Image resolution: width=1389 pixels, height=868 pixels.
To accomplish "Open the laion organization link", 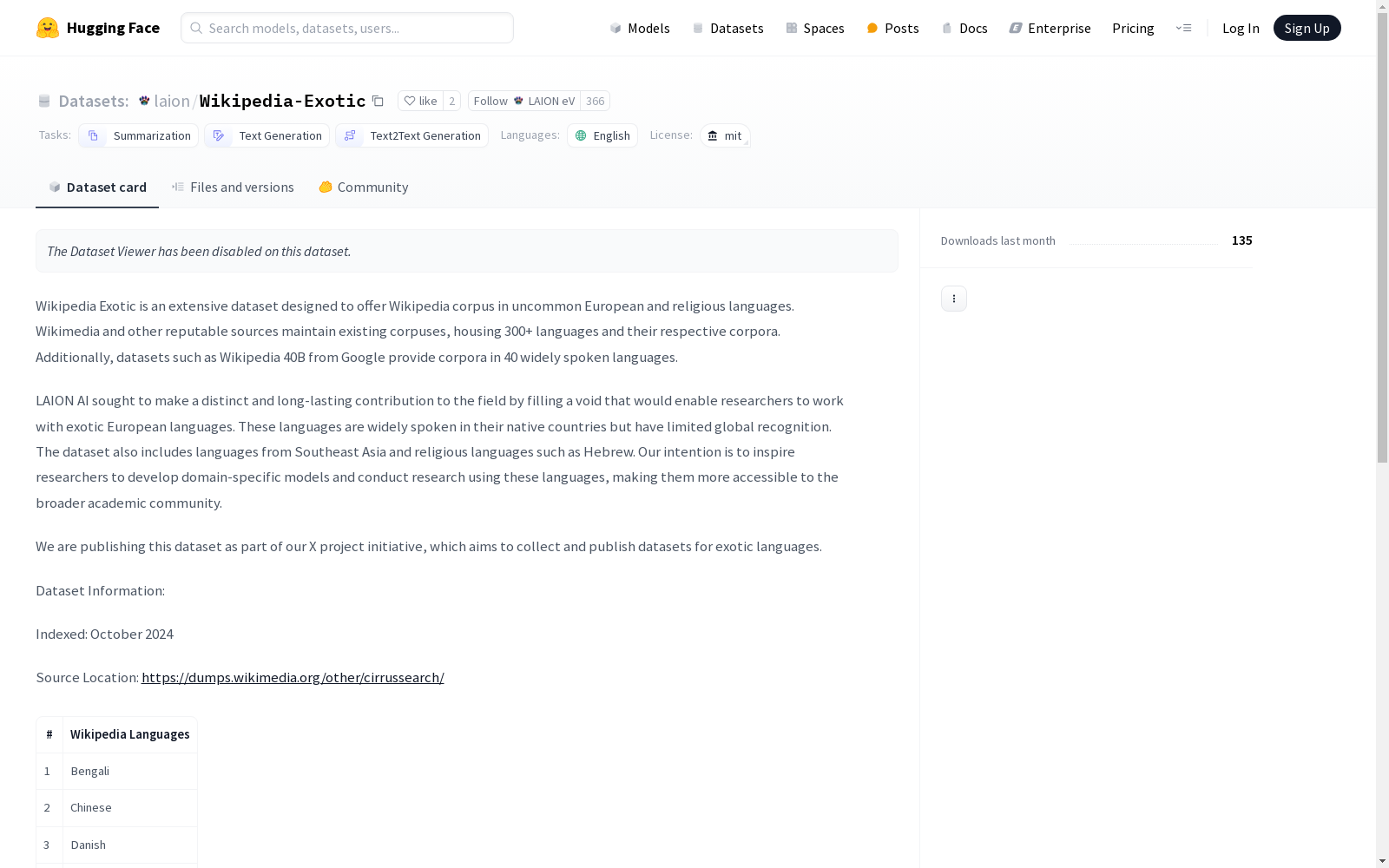I will coord(172,101).
